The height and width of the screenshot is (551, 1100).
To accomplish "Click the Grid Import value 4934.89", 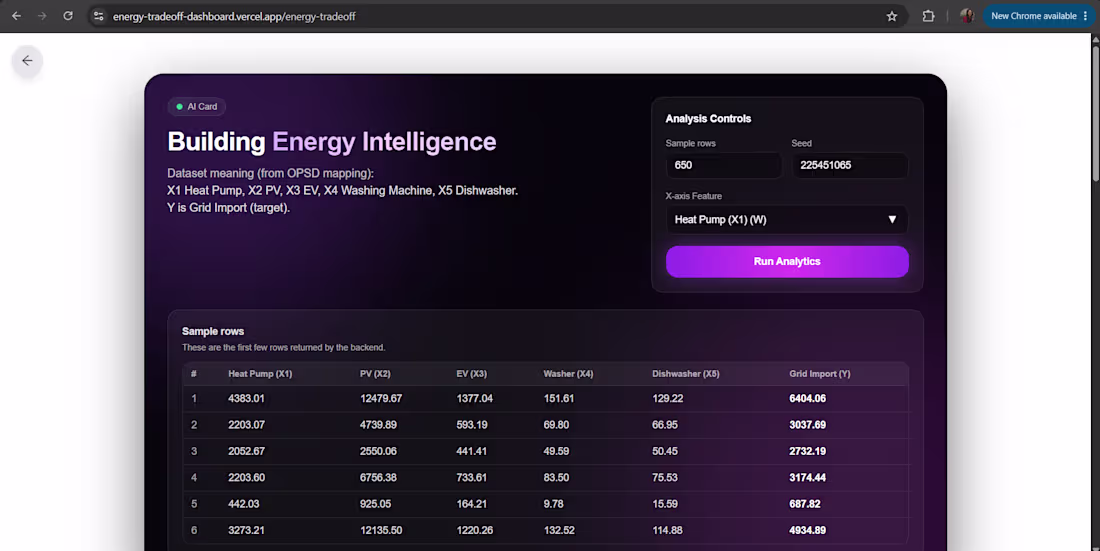I will [807, 530].
